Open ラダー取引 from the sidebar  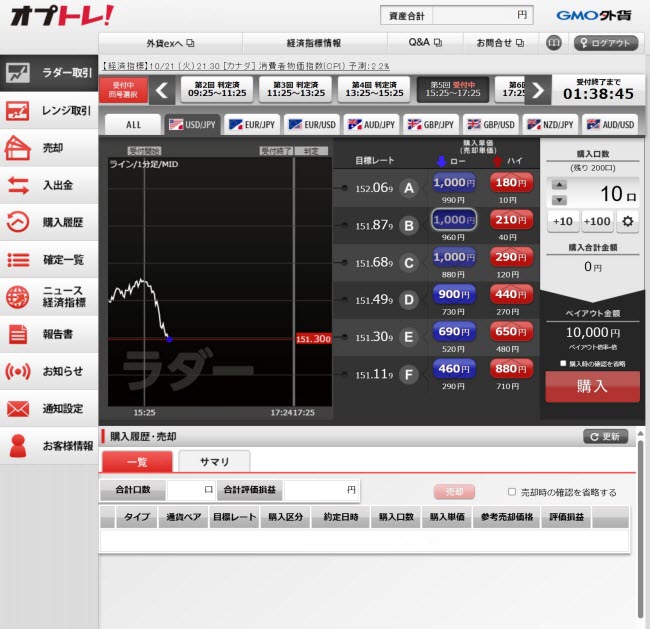click(x=50, y=73)
